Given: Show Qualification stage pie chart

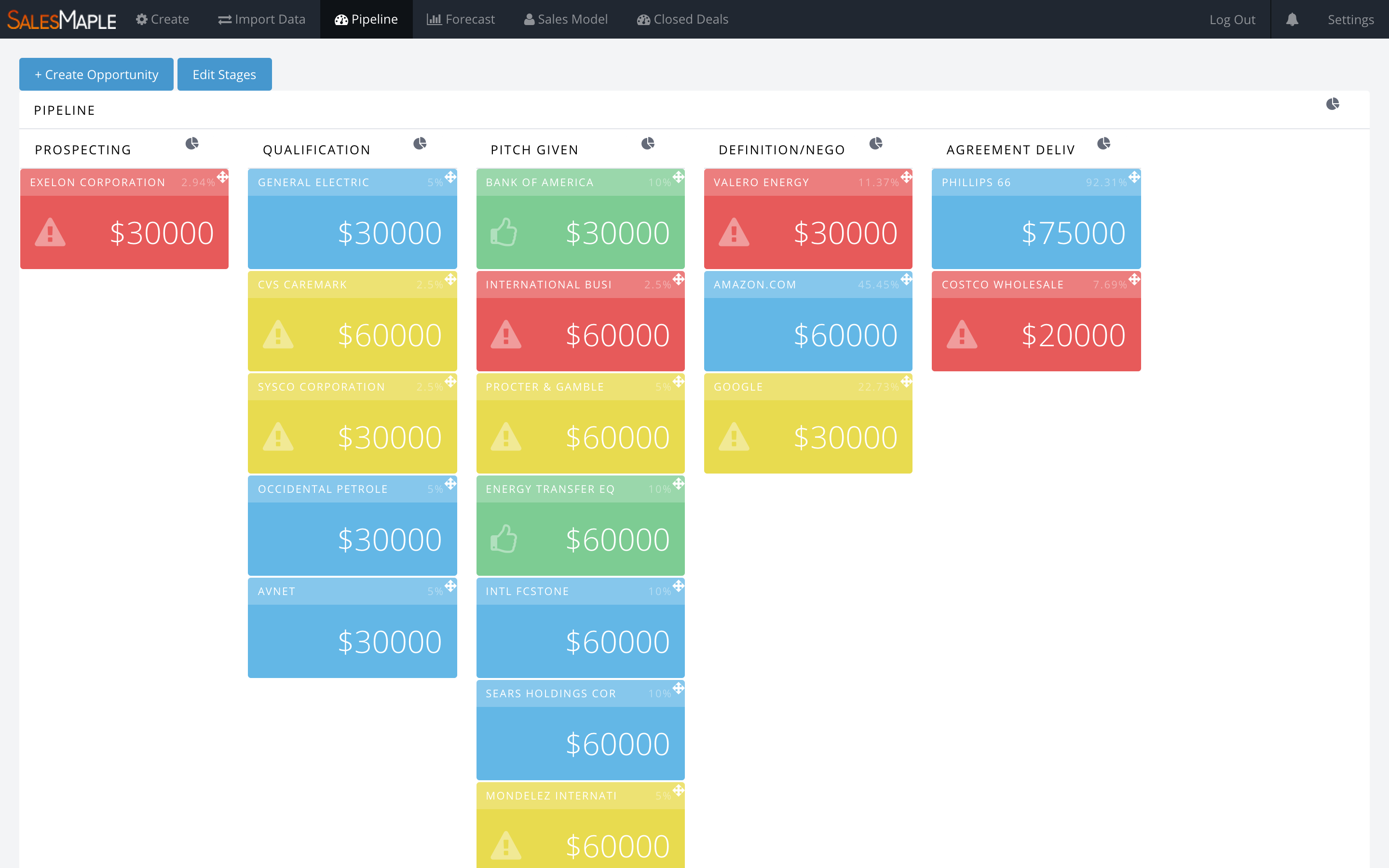Looking at the screenshot, I should tap(420, 144).
